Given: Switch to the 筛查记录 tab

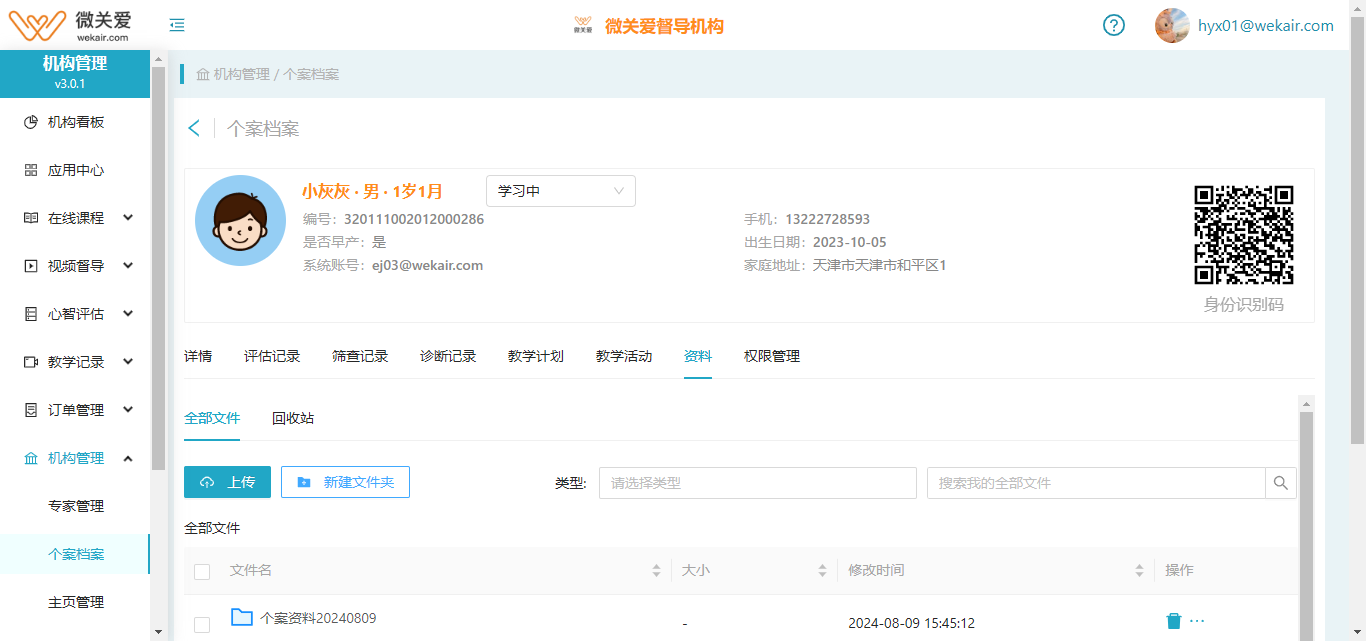Looking at the screenshot, I should point(360,356).
